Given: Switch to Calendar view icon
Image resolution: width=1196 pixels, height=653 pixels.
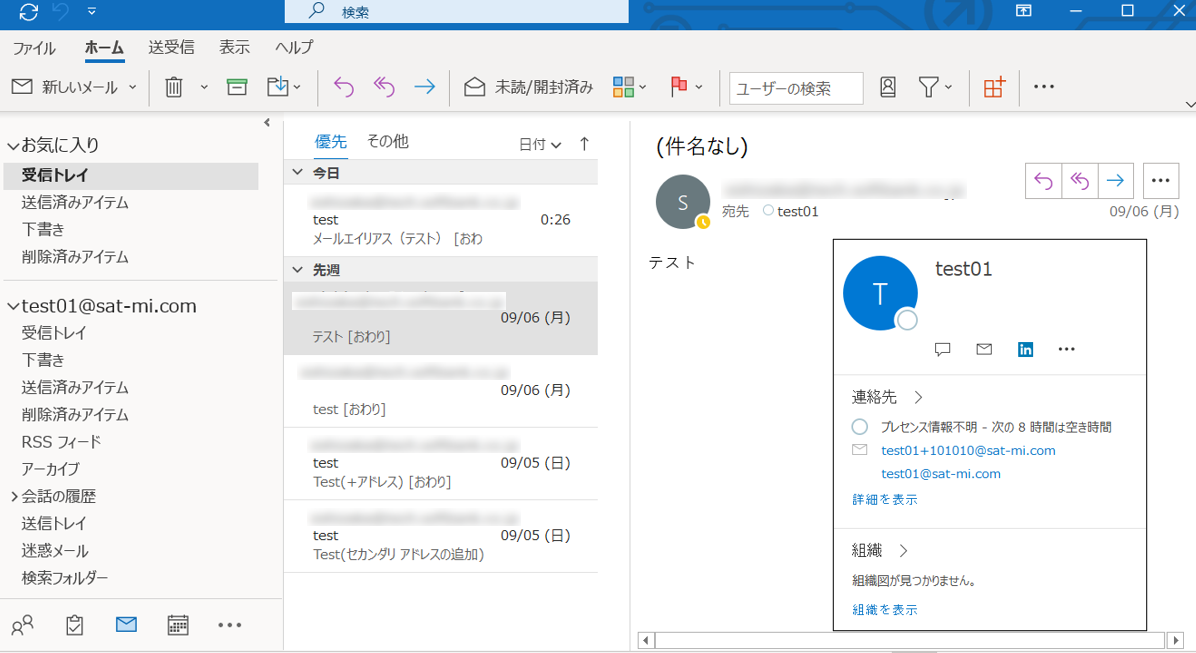Looking at the screenshot, I should click(178, 625).
